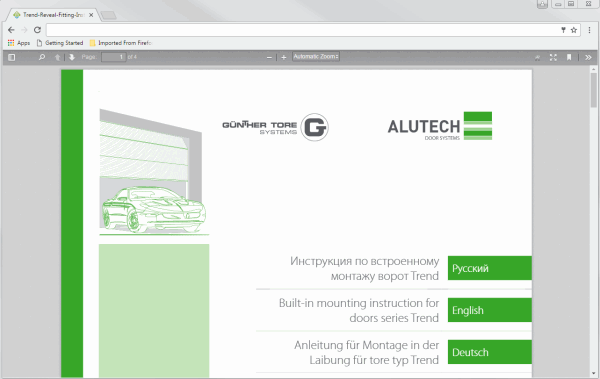Click the vertical scrollbar thumb
This screenshot has width=600, height=379.
point(593,90)
